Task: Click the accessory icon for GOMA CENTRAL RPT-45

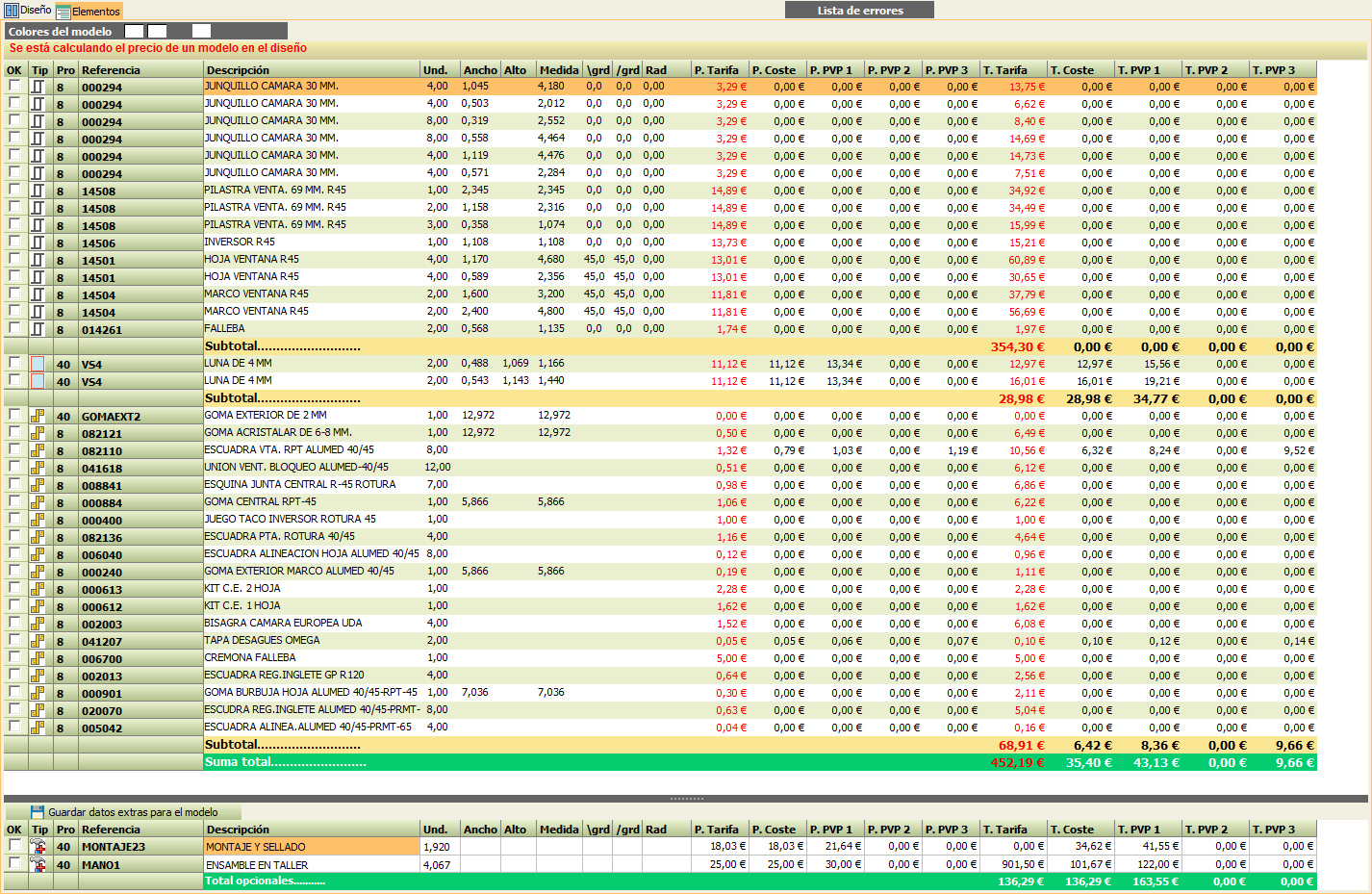Action: tap(38, 502)
